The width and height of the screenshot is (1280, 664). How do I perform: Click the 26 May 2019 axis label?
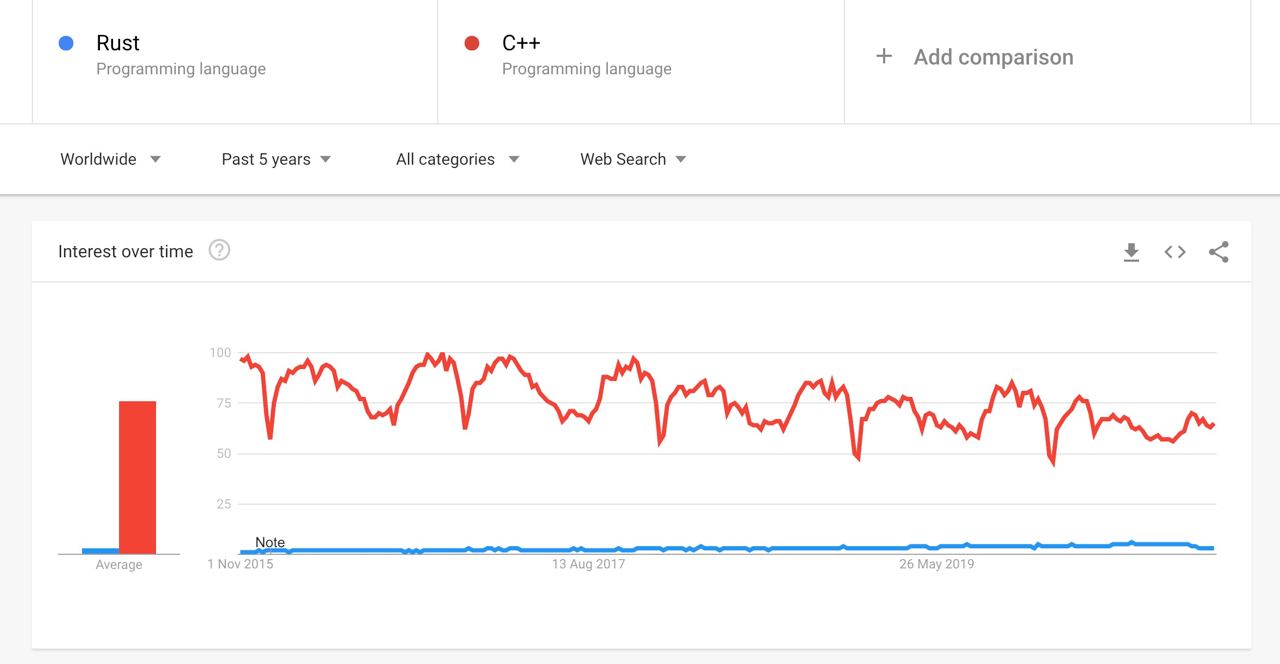(x=936, y=564)
